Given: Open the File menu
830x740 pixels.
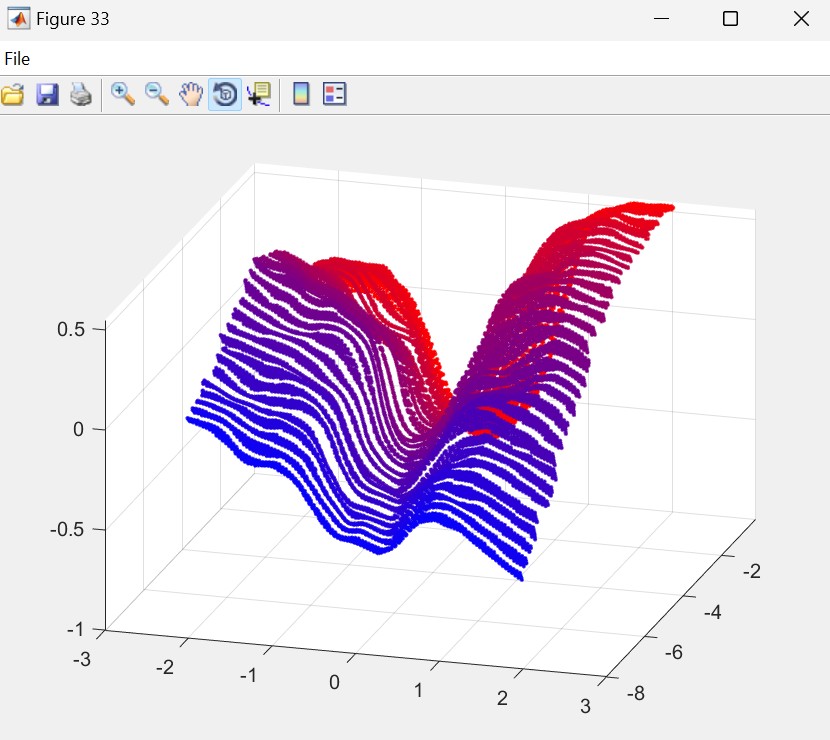Looking at the screenshot, I should click(x=17, y=59).
